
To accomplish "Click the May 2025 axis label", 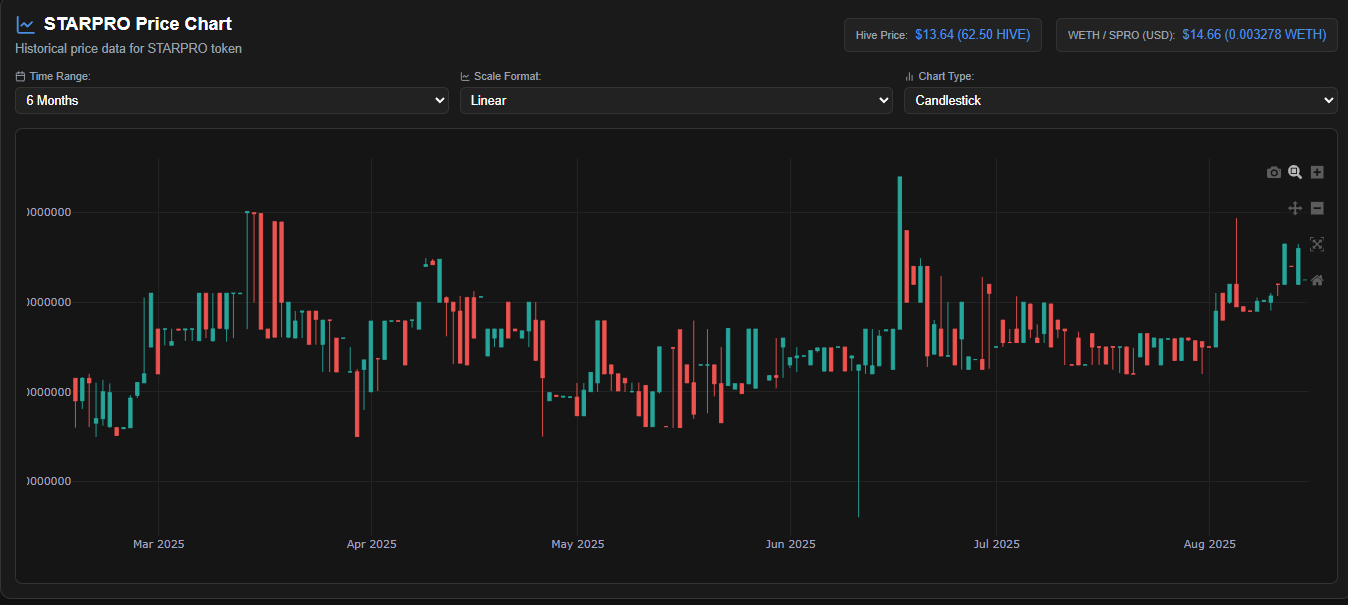I will 577,544.
